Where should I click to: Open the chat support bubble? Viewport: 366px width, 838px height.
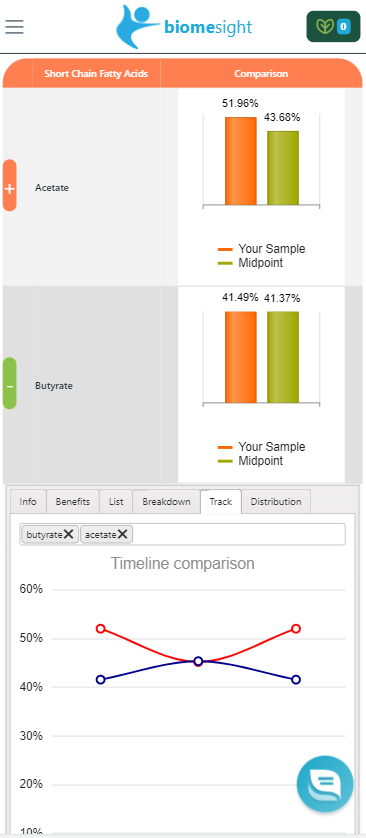pos(325,784)
